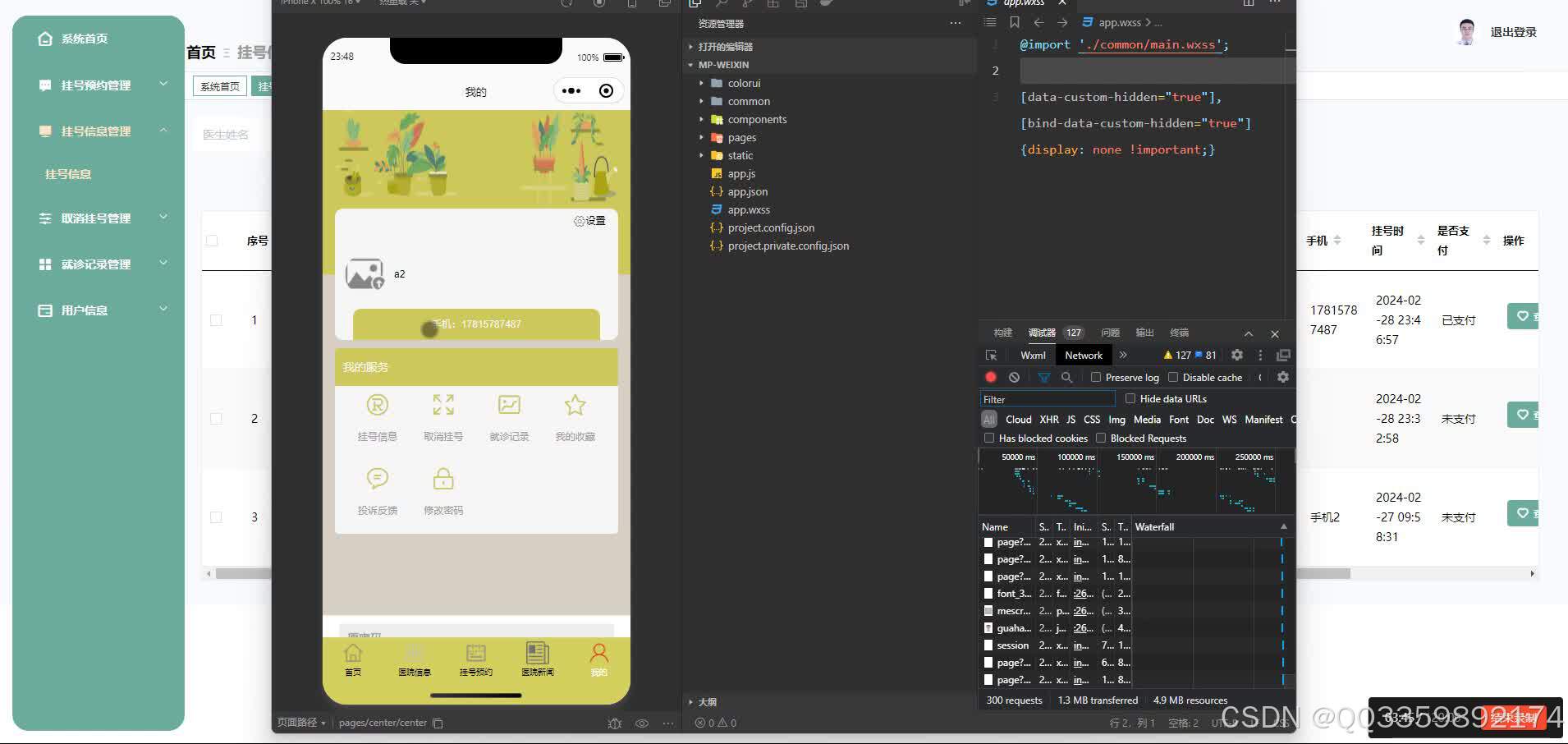
Task: Enable the Preserve log checkbox
Action: pyautogui.click(x=1096, y=377)
